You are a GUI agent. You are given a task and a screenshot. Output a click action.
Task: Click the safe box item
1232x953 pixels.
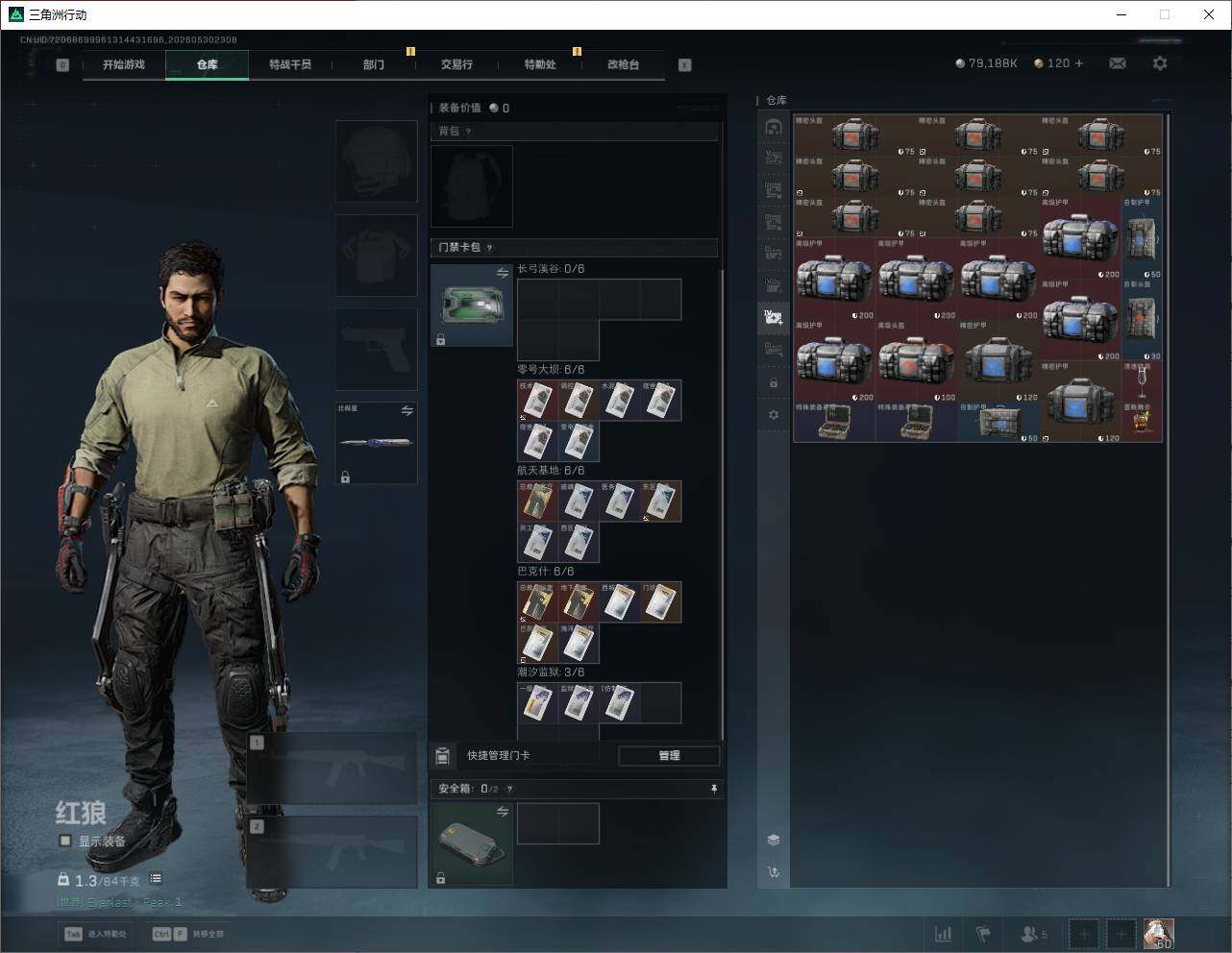pos(472,844)
